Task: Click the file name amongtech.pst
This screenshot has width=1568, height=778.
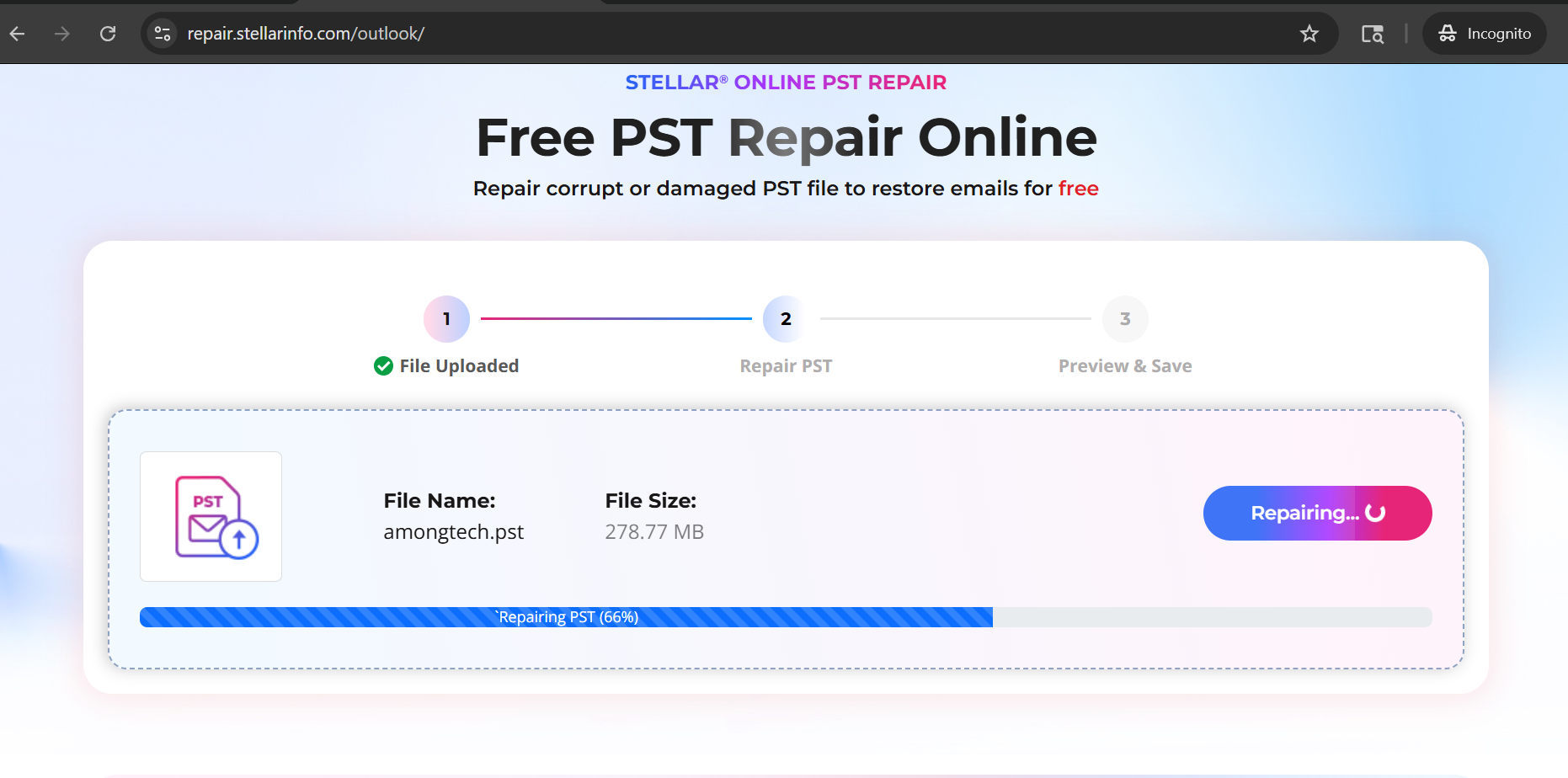Action: (453, 532)
